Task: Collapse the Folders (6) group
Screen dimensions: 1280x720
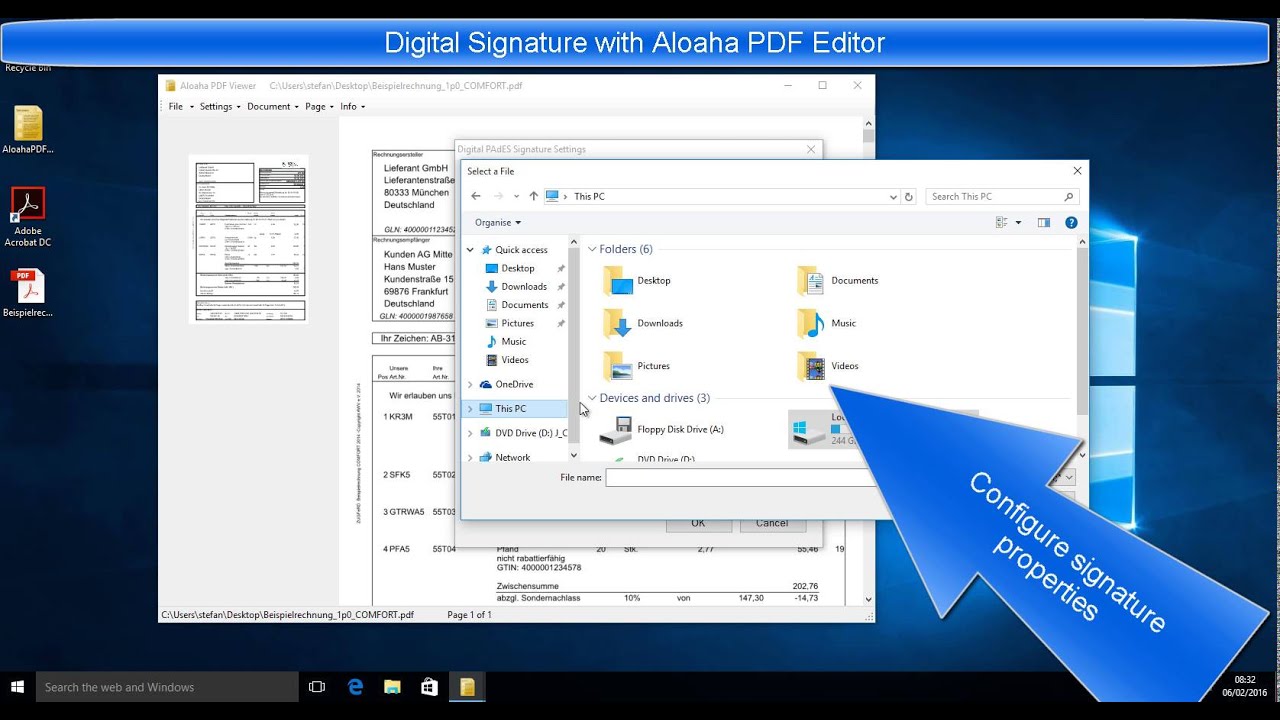Action: tap(592, 249)
